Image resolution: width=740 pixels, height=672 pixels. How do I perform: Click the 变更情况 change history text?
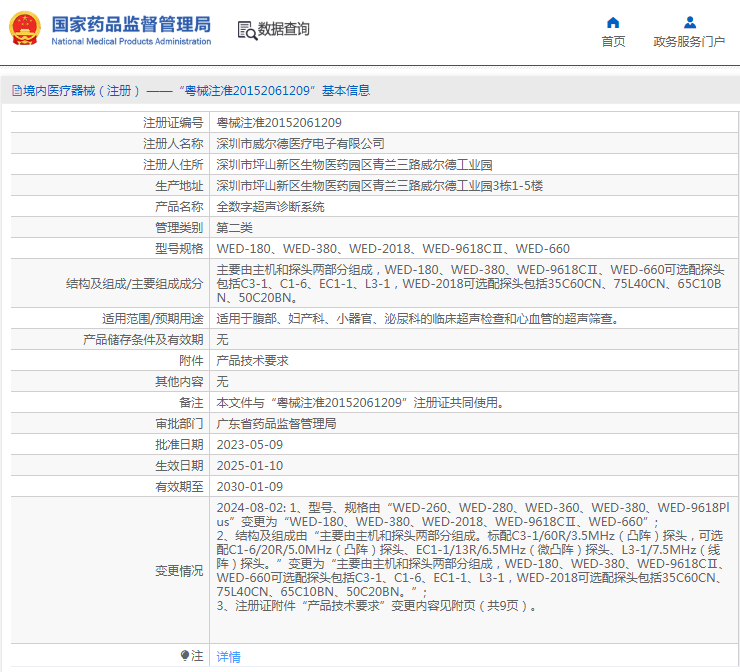(x=473, y=556)
